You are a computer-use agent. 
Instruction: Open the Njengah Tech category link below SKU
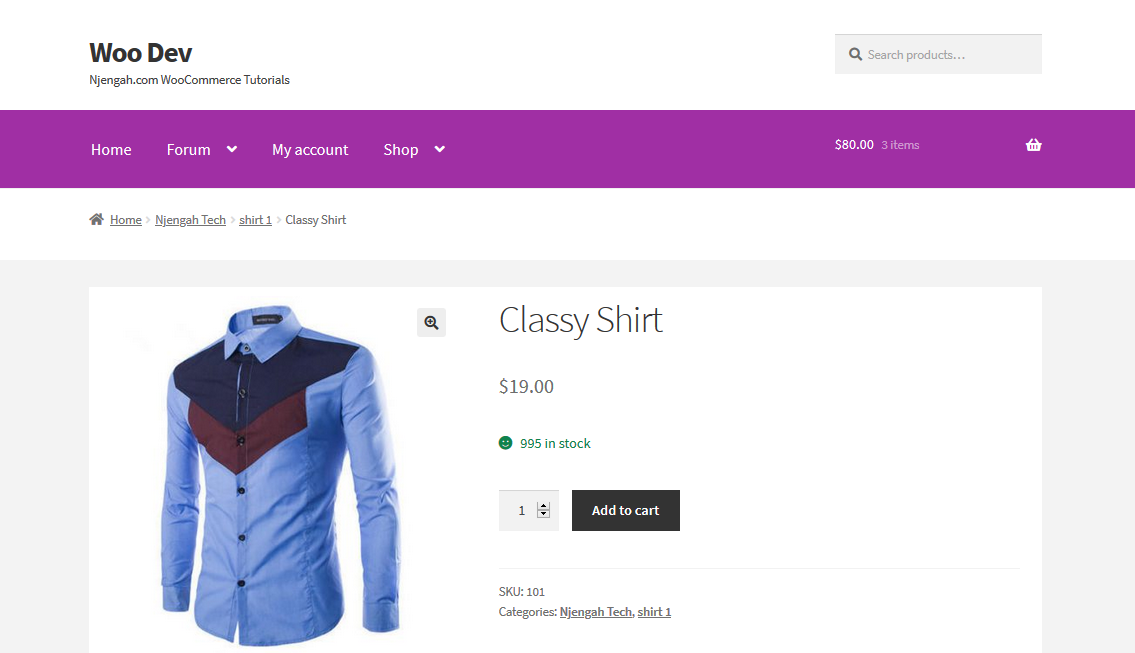[596, 612]
